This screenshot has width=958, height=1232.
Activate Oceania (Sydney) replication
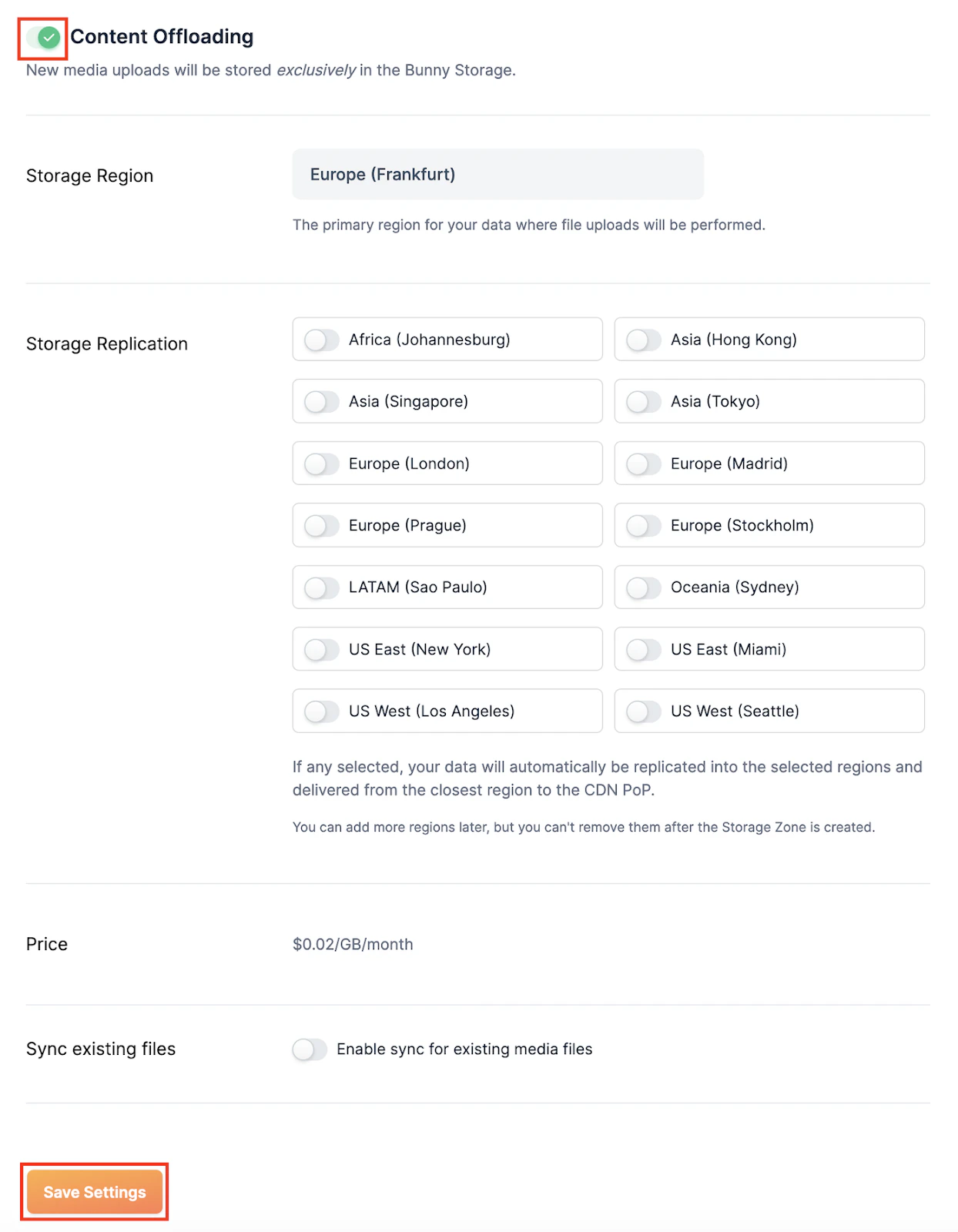[644, 587]
